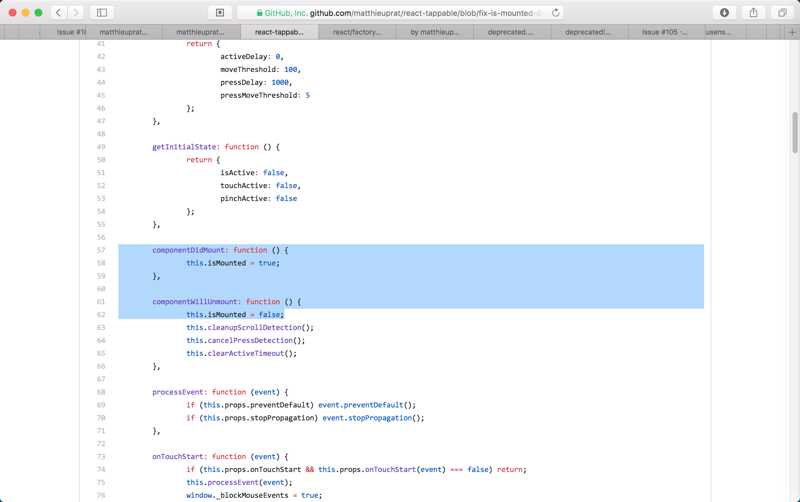Click 'processEvent' function name
This screenshot has height=502, width=800.
pos(178,392)
